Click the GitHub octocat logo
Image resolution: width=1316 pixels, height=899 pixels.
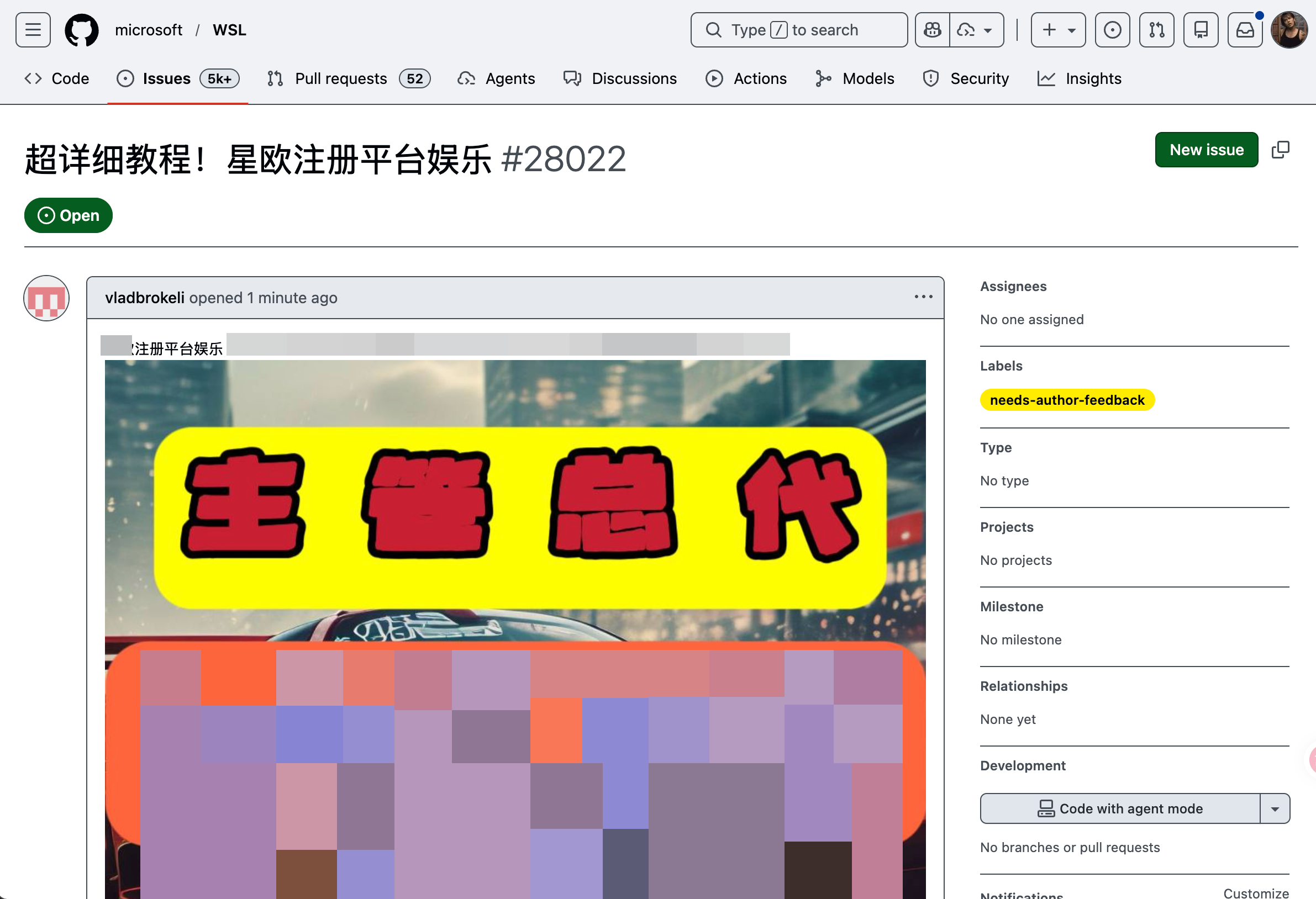click(x=82, y=30)
